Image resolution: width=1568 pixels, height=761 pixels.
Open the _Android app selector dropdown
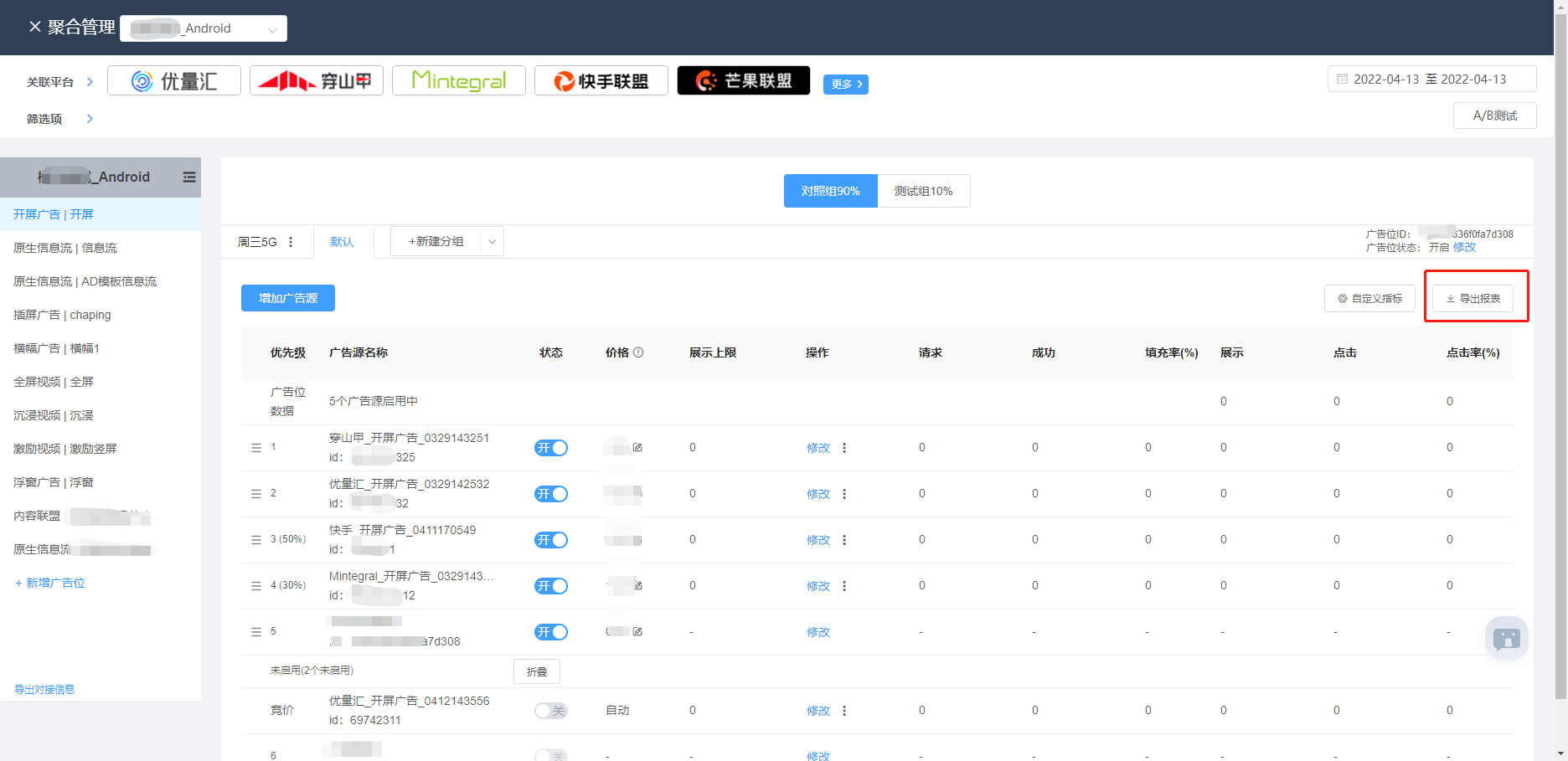coord(204,28)
